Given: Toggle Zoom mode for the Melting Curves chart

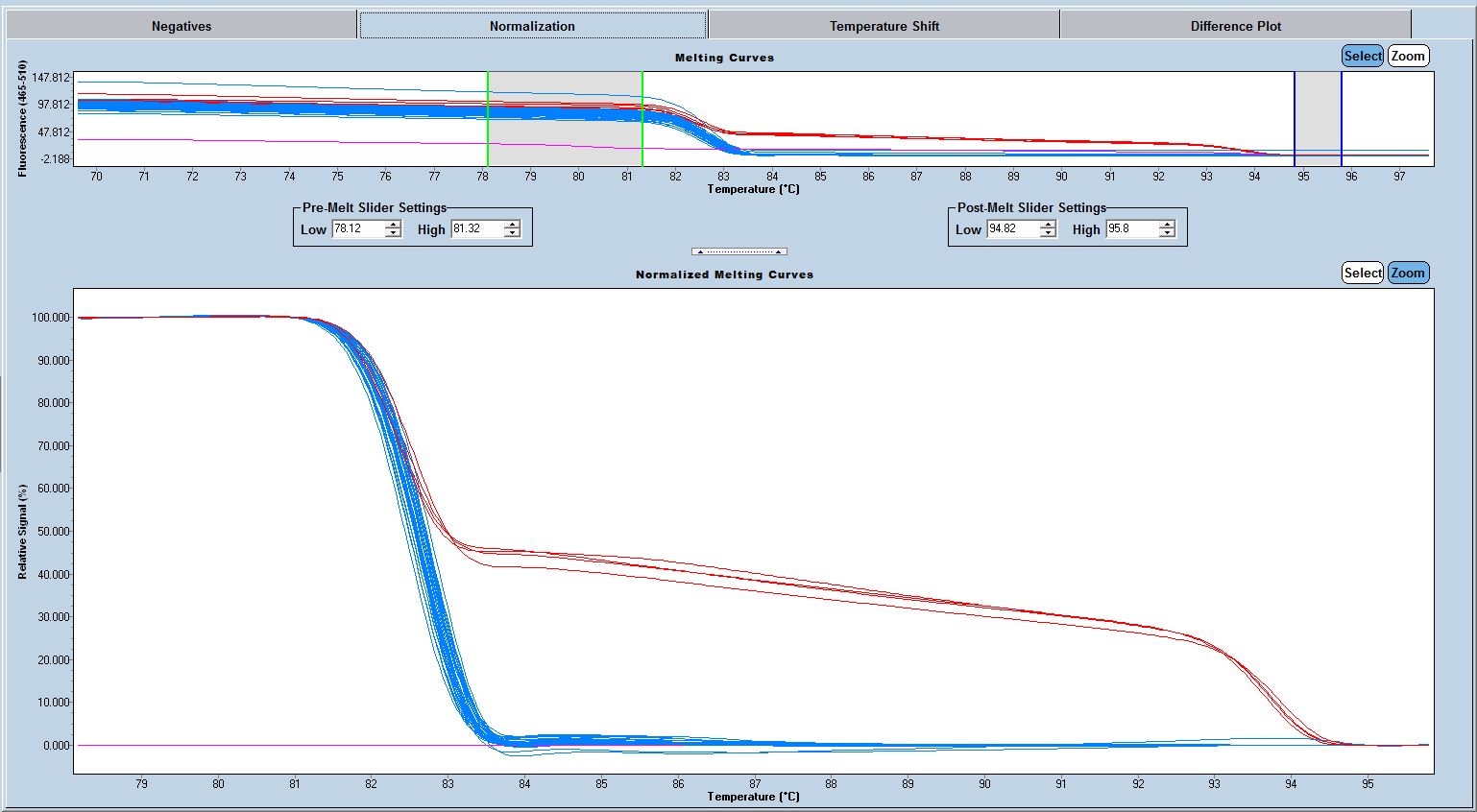Looking at the screenshot, I should pyautogui.click(x=1407, y=56).
